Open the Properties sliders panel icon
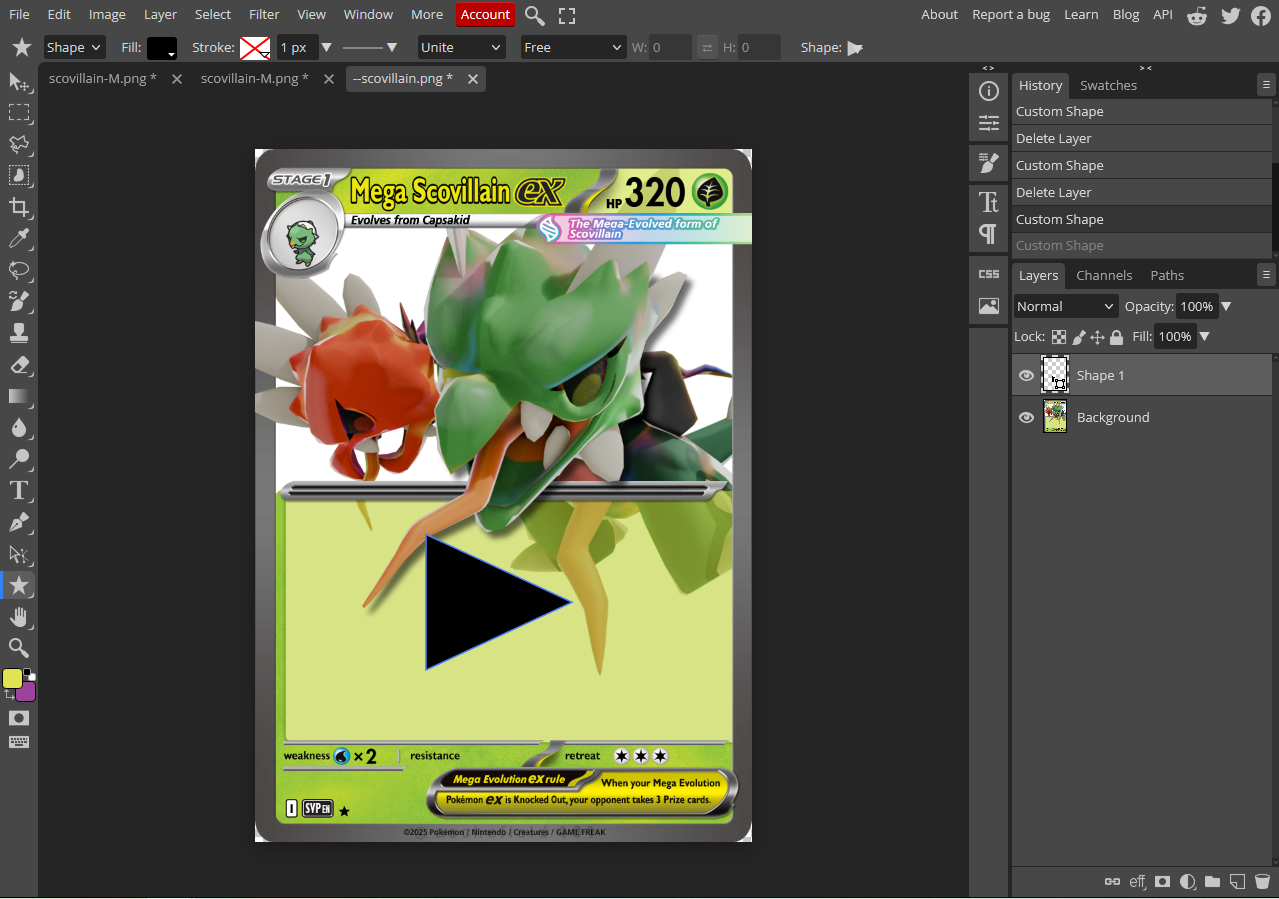The width and height of the screenshot is (1279, 899). 989,124
